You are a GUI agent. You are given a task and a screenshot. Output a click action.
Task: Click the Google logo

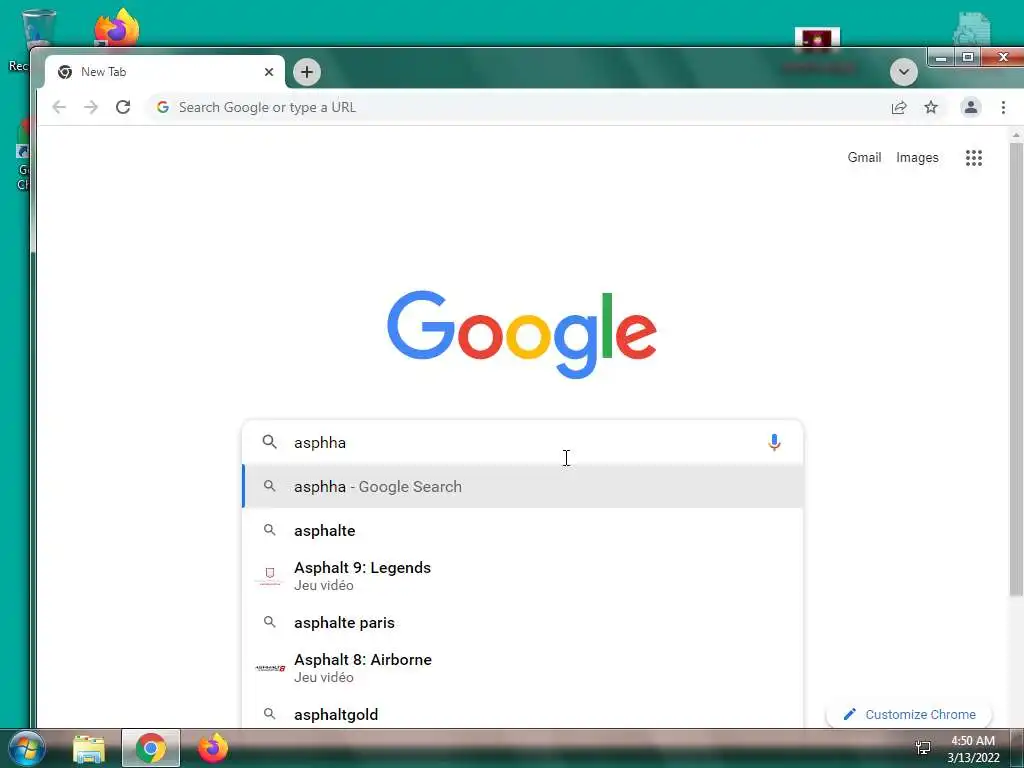(x=522, y=334)
